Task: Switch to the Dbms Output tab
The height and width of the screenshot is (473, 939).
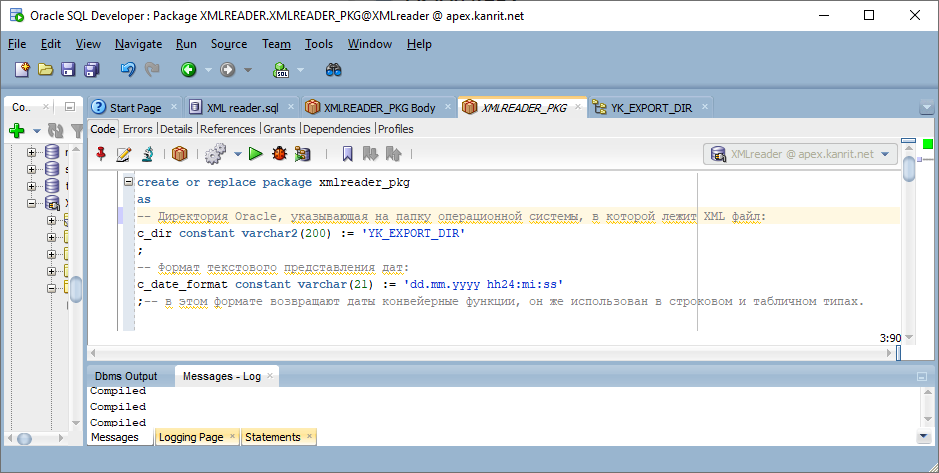Action: coord(126,376)
